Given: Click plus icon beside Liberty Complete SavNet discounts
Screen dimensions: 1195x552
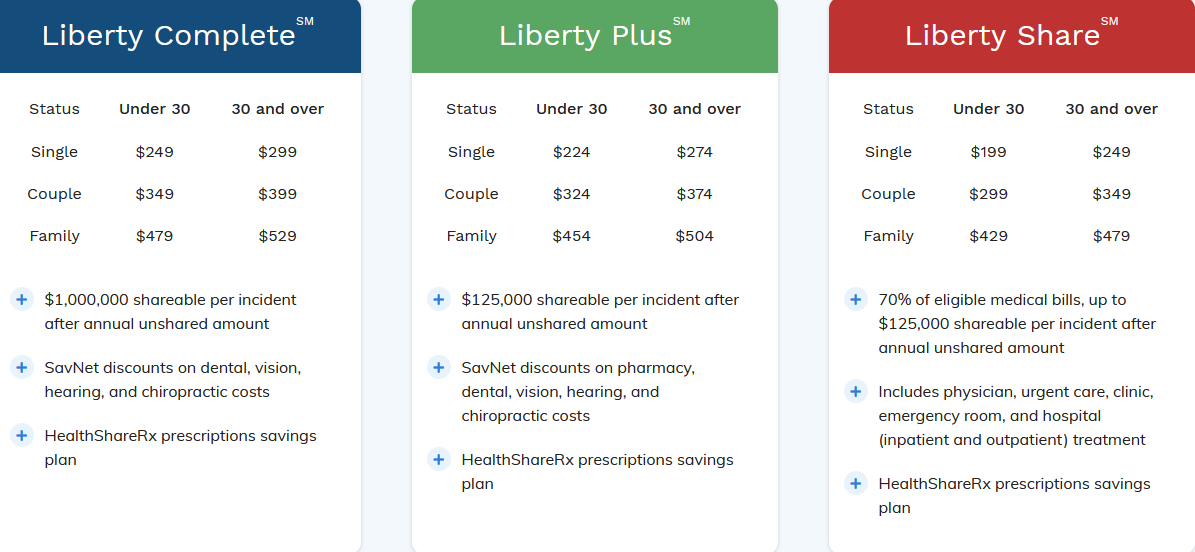Looking at the screenshot, I should pyautogui.click(x=22, y=367).
